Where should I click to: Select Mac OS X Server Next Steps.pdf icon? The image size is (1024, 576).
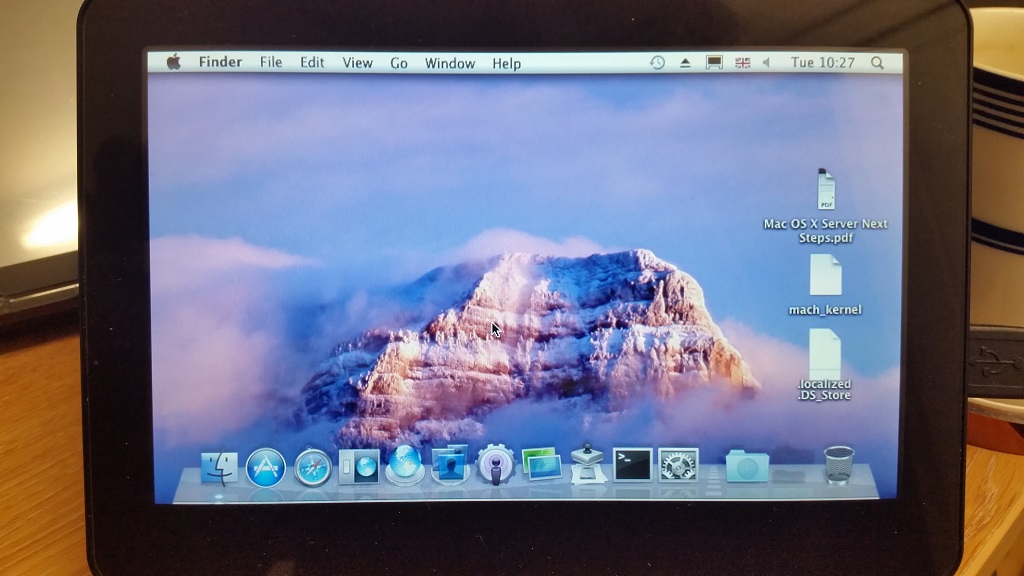click(825, 189)
